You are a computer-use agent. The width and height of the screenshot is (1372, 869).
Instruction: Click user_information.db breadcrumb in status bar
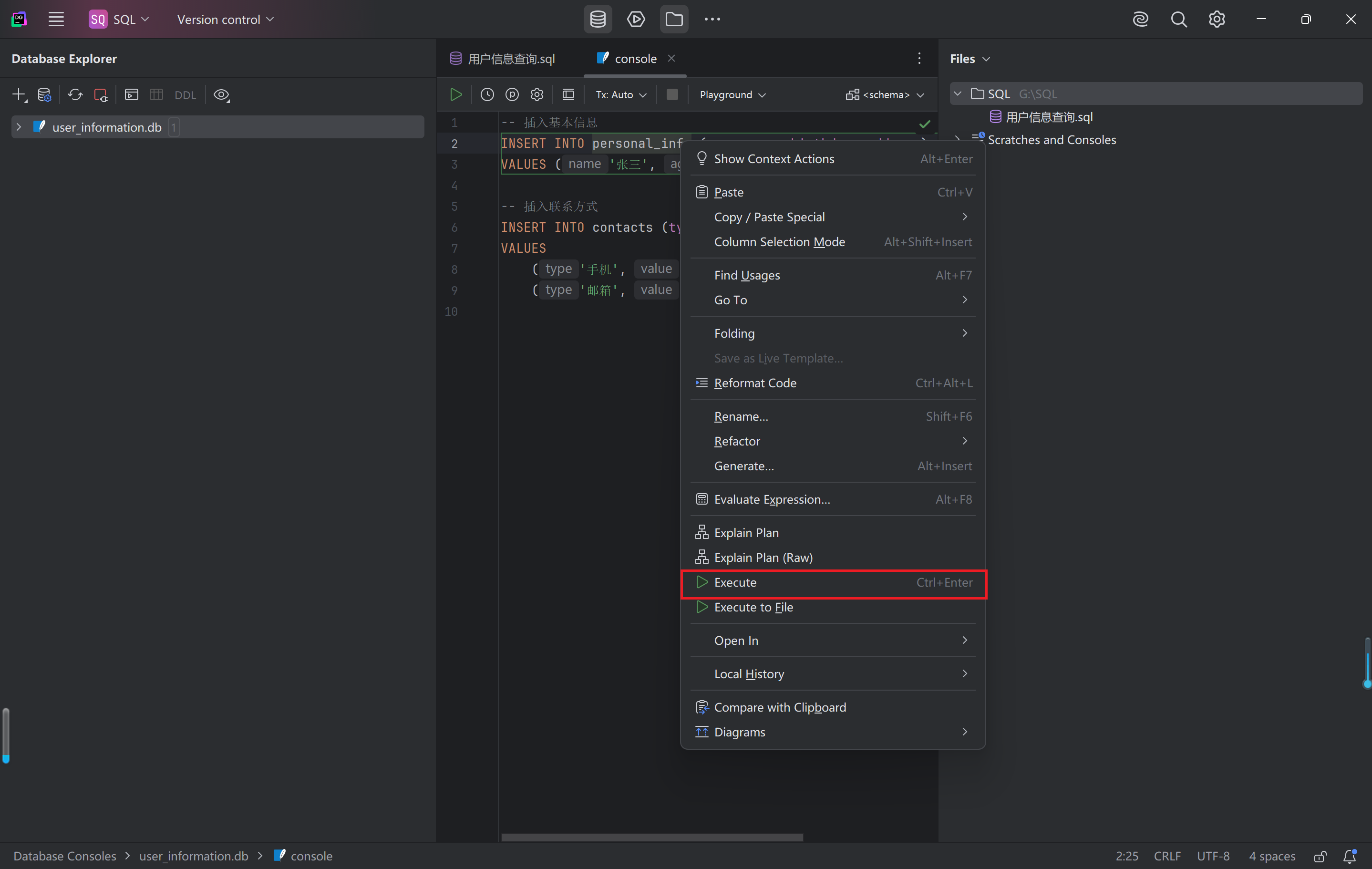coord(194,856)
